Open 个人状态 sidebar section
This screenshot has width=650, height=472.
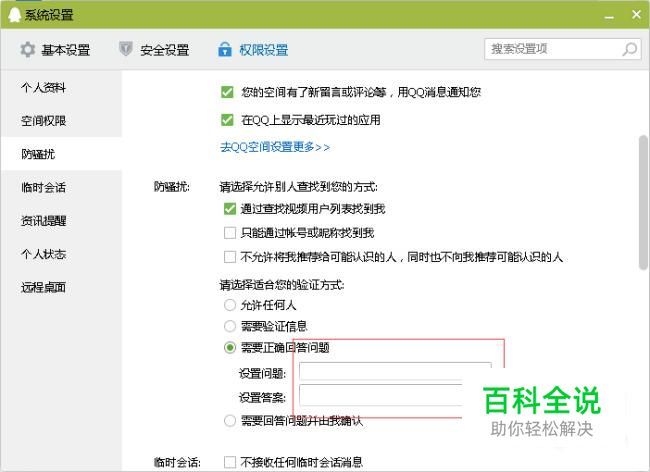click(61, 254)
